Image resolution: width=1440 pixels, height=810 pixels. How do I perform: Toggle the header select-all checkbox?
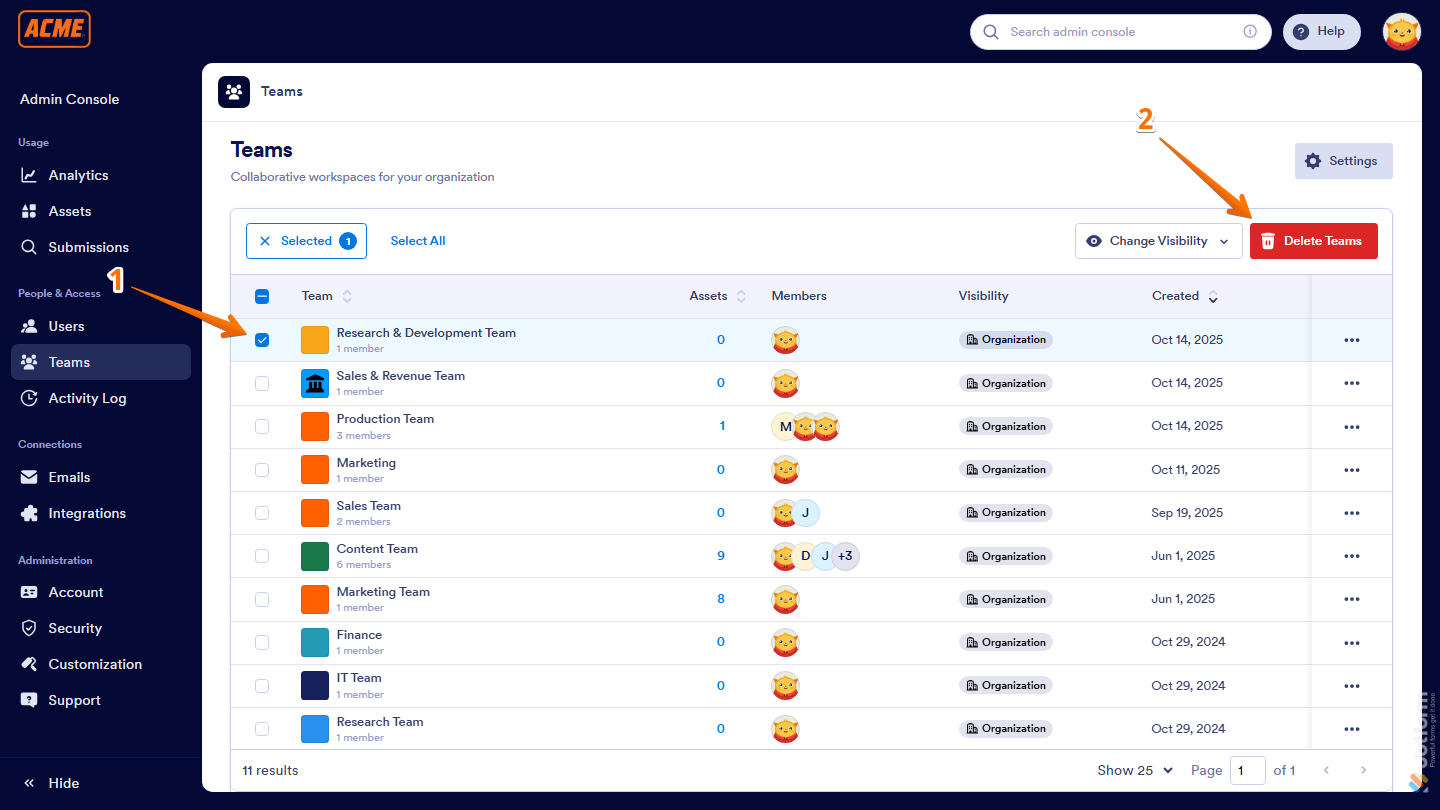pyautogui.click(x=262, y=296)
